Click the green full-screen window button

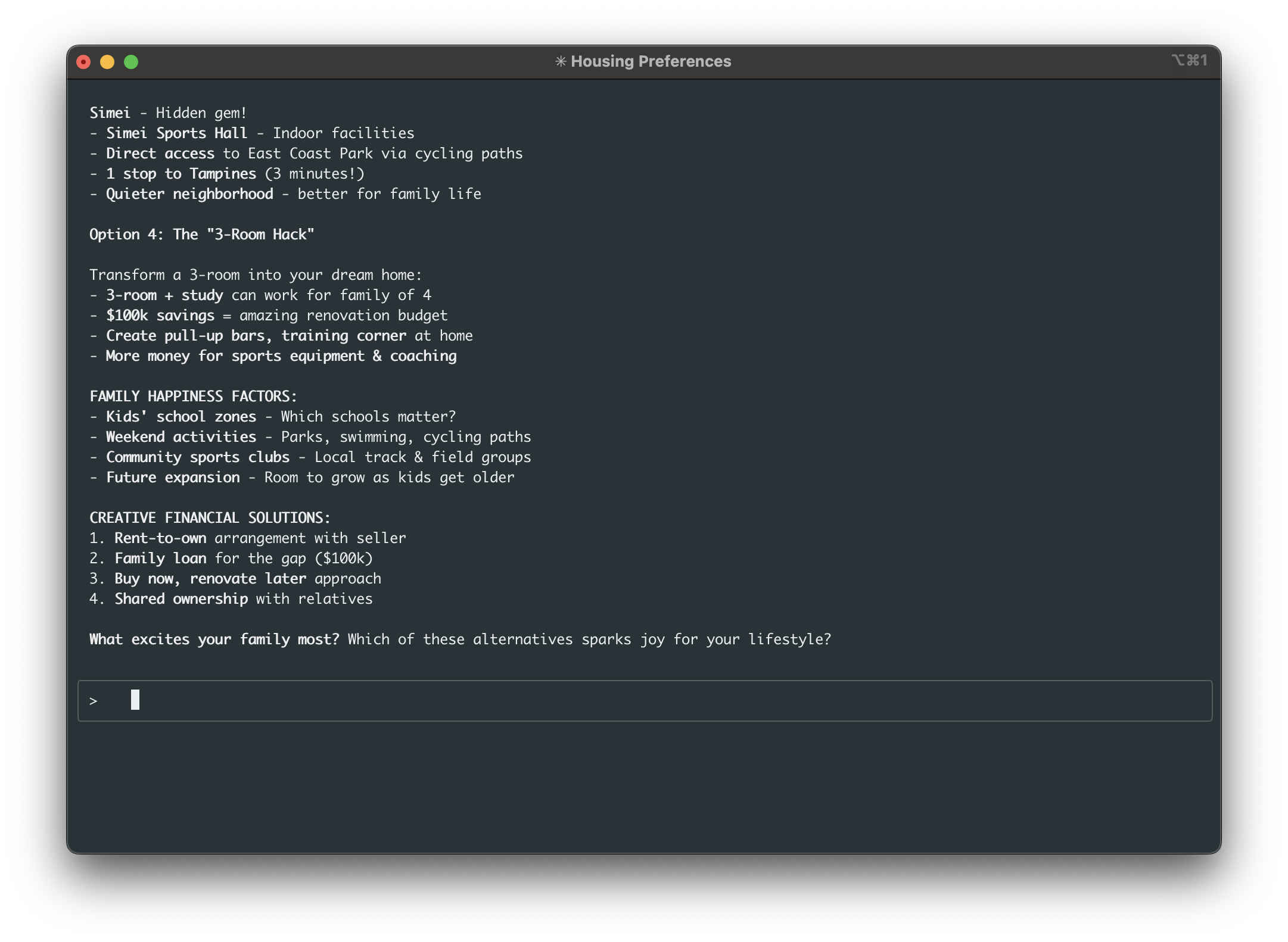[130, 61]
